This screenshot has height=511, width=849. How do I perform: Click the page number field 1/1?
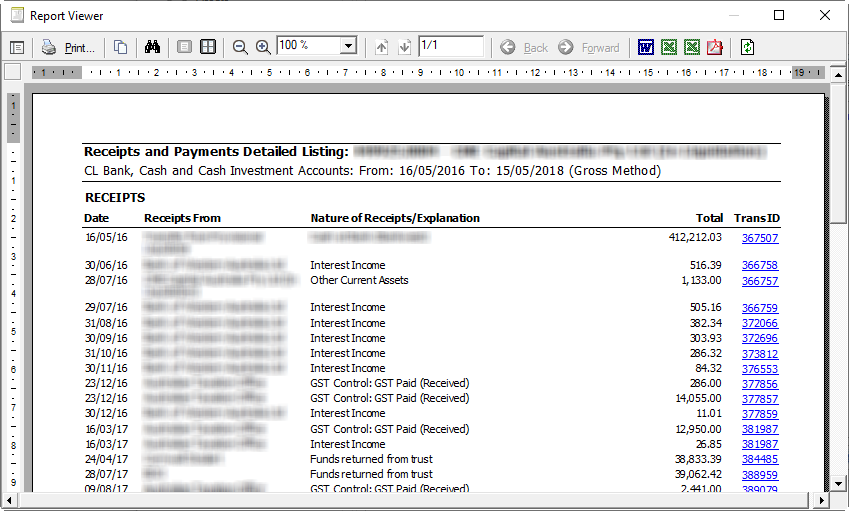450,46
